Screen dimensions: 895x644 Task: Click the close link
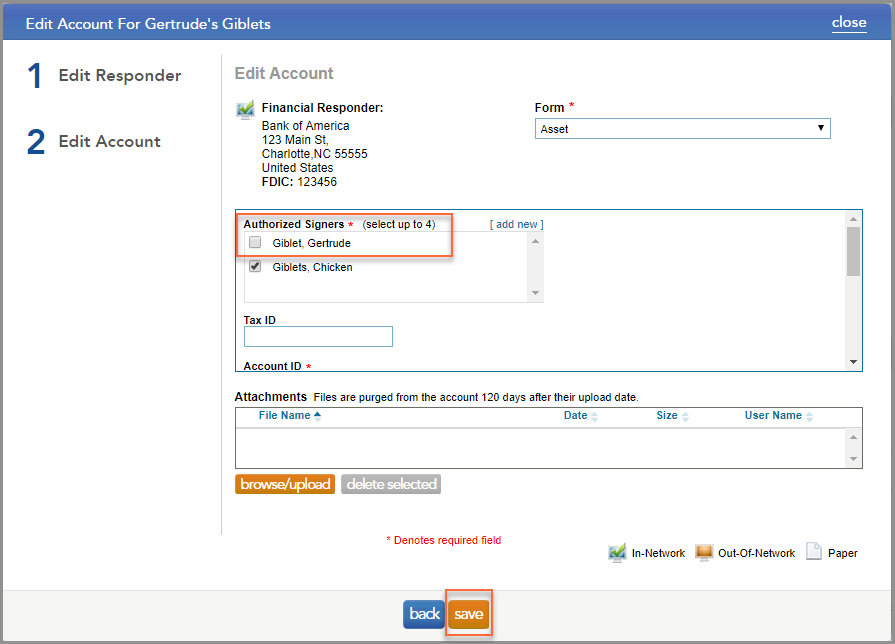pos(849,22)
